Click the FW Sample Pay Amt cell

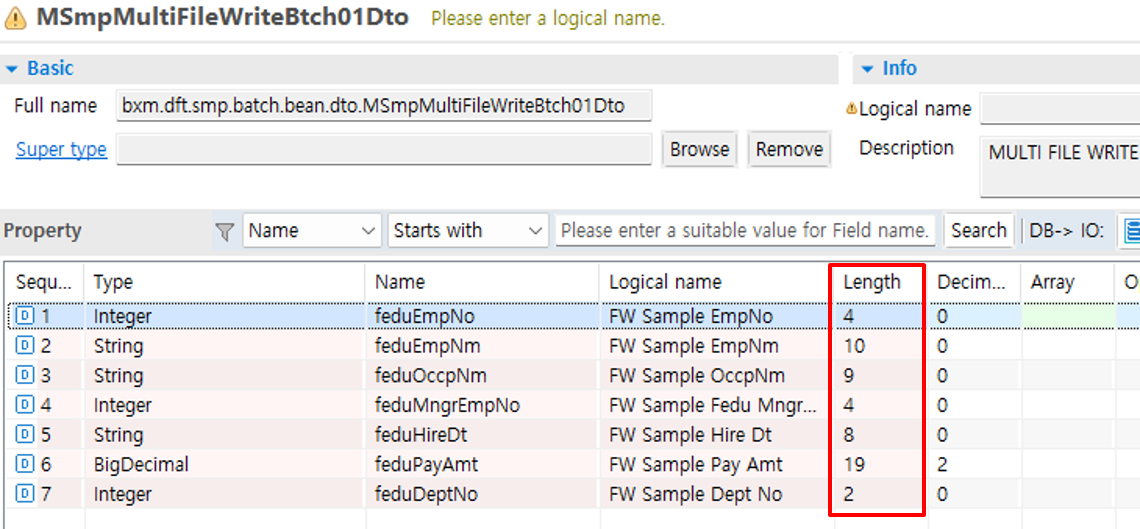click(718, 464)
